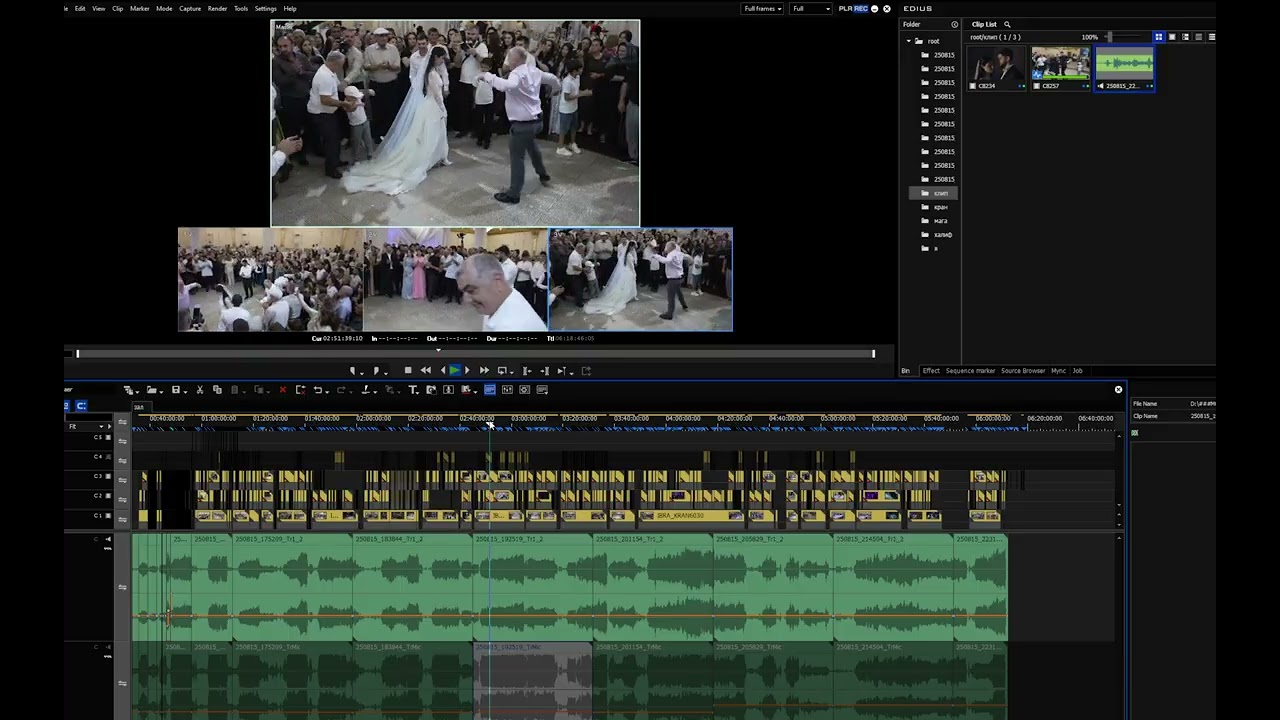Select the C8257 clip thumbnail in the bin

[x=1060, y=68]
